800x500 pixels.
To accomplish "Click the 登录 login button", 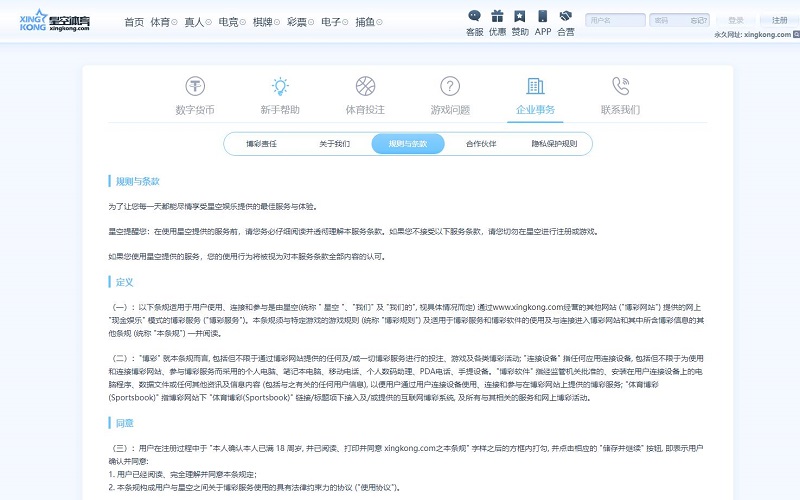I will tap(736, 20).
